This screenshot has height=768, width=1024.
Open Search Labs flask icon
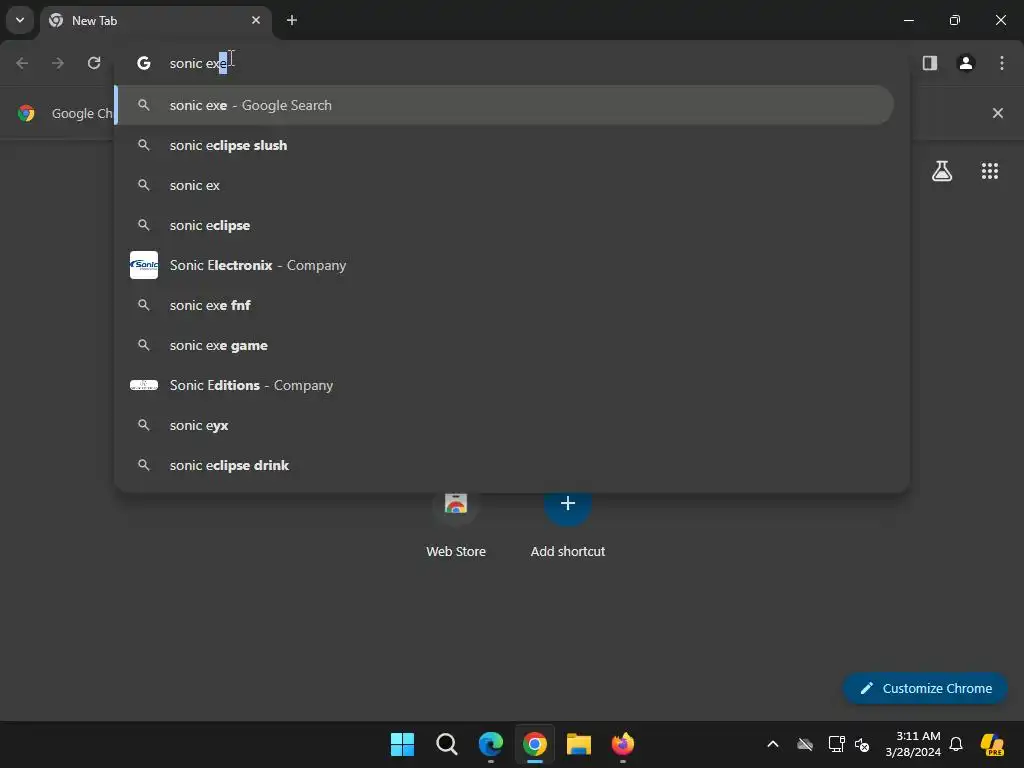click(942, 171)
